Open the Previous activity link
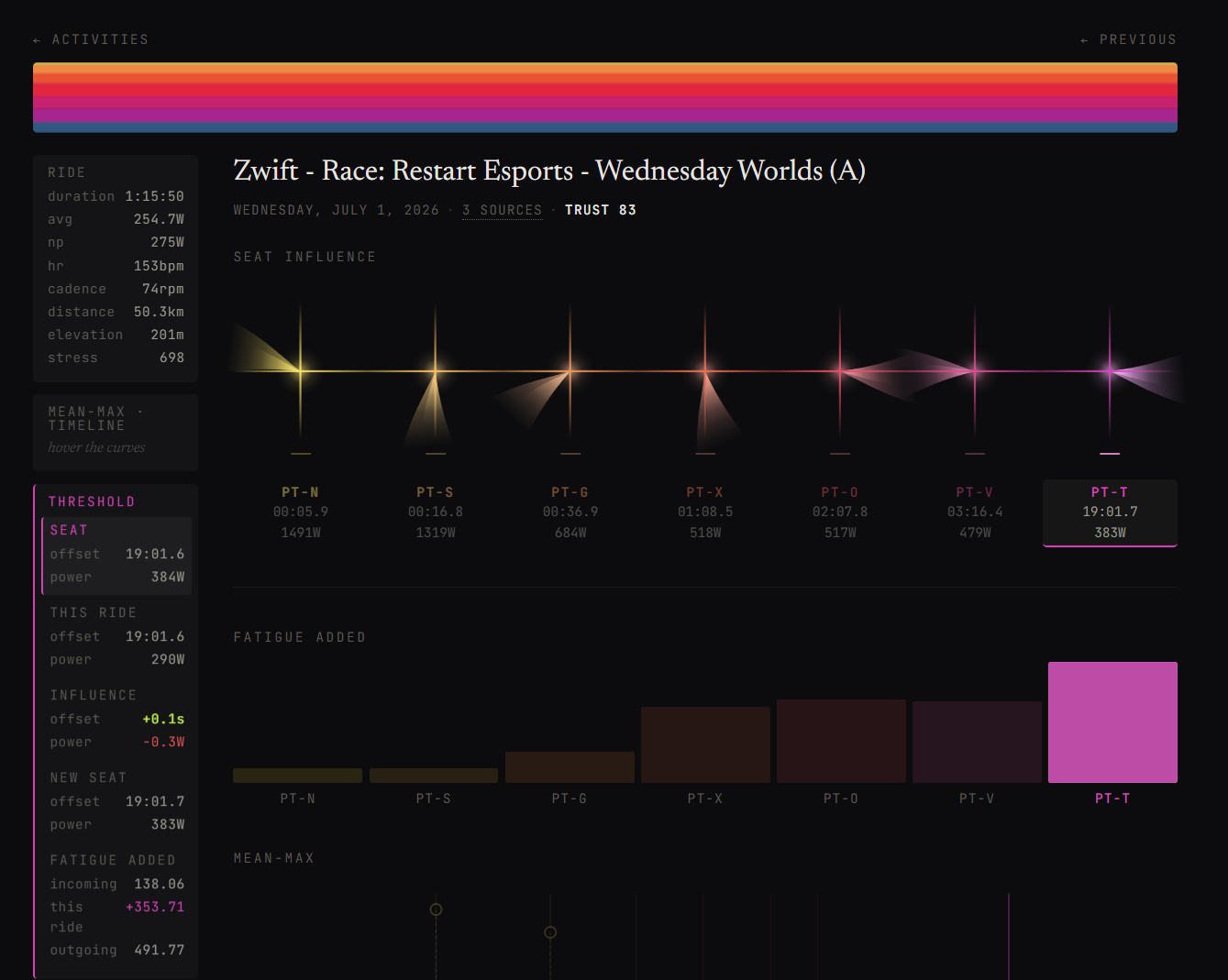This screenshot has width=1228, height=980. point(1128,39)
